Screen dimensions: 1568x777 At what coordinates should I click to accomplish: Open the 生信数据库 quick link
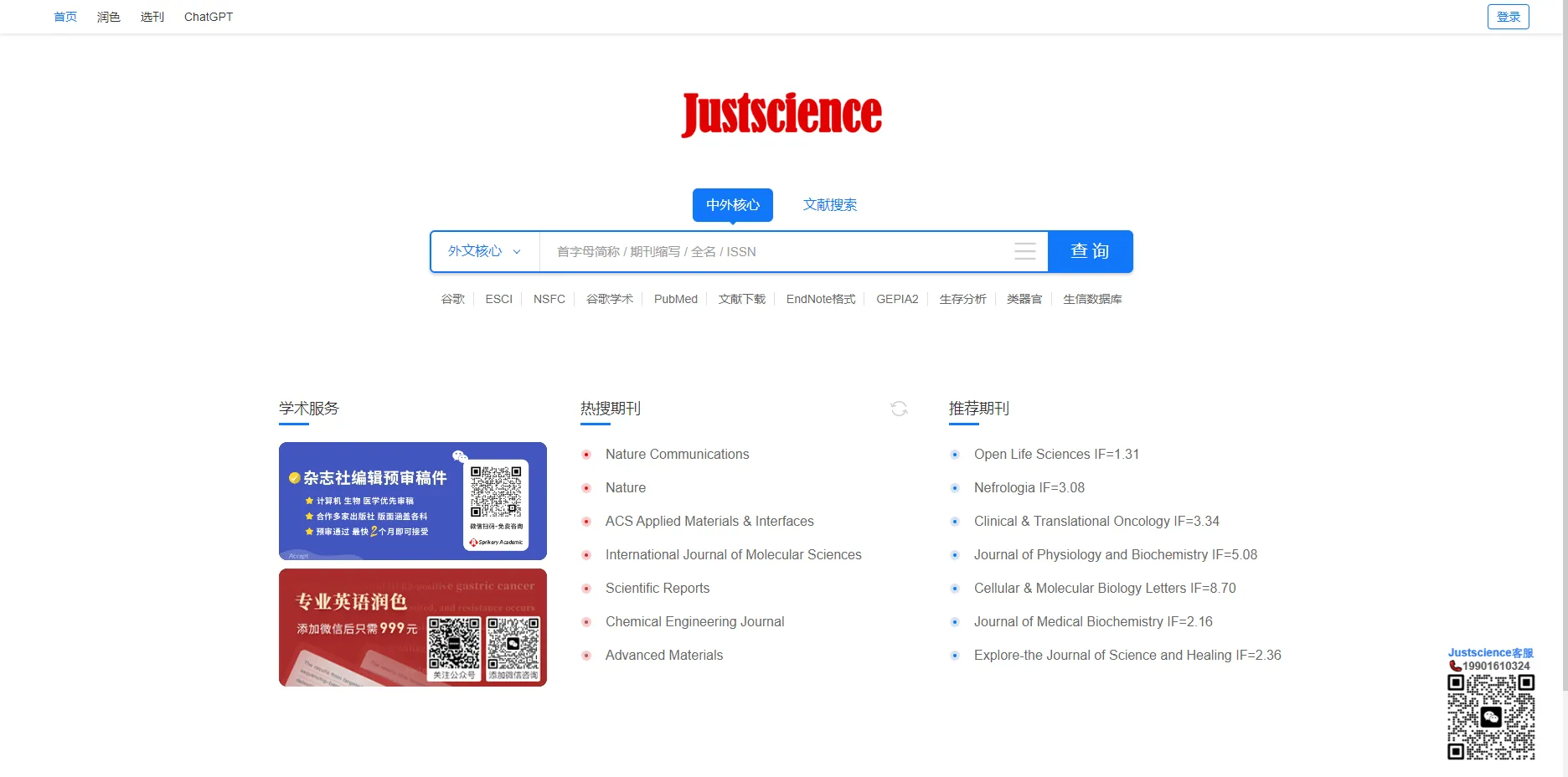pyautogui.click(x=1092, y=299)
